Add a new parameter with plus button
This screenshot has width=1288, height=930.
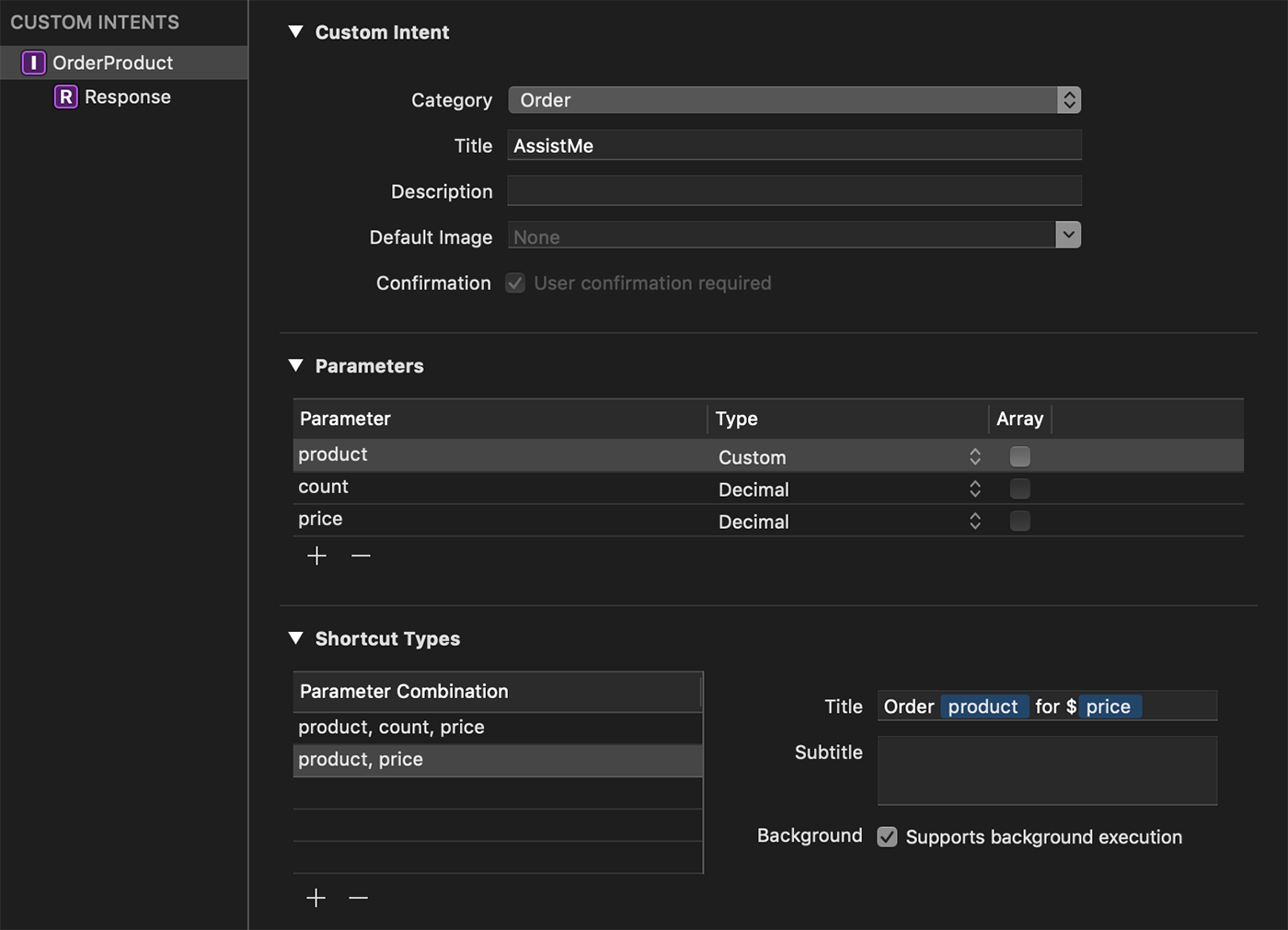click(x=316, y=556)
